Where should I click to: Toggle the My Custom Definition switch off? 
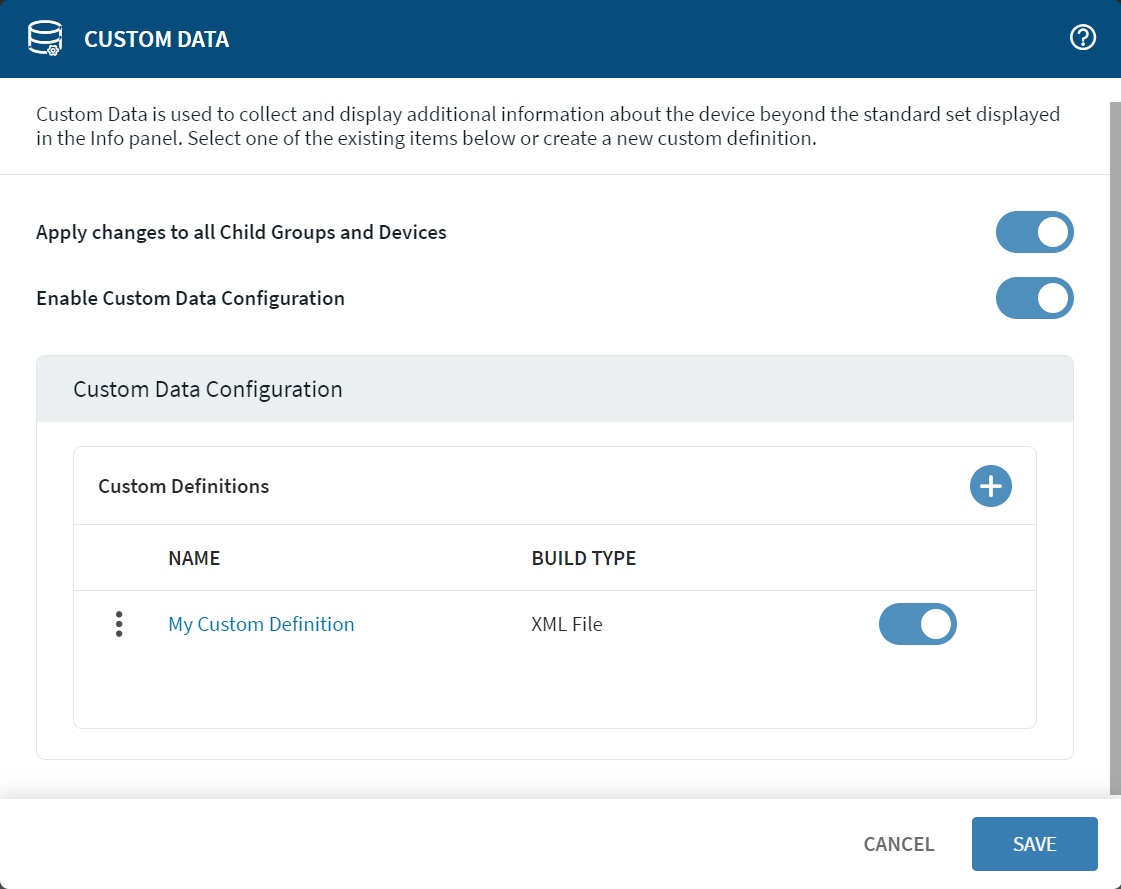(917, 624)
